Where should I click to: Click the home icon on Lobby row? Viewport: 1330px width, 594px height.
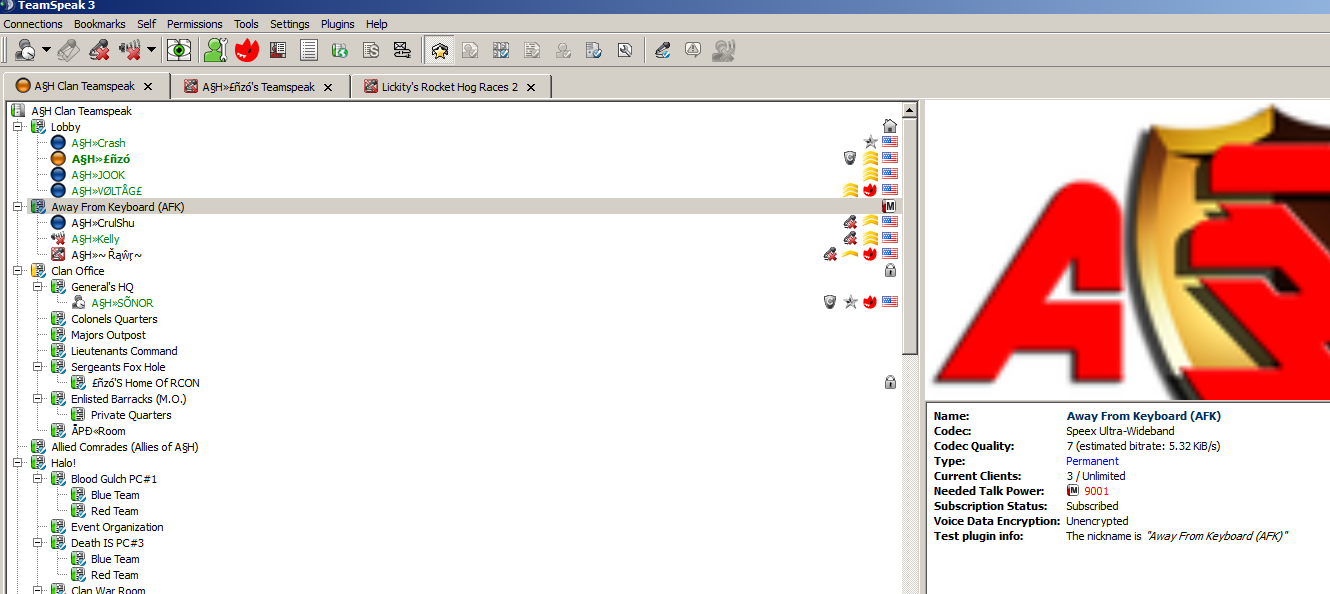889,127
